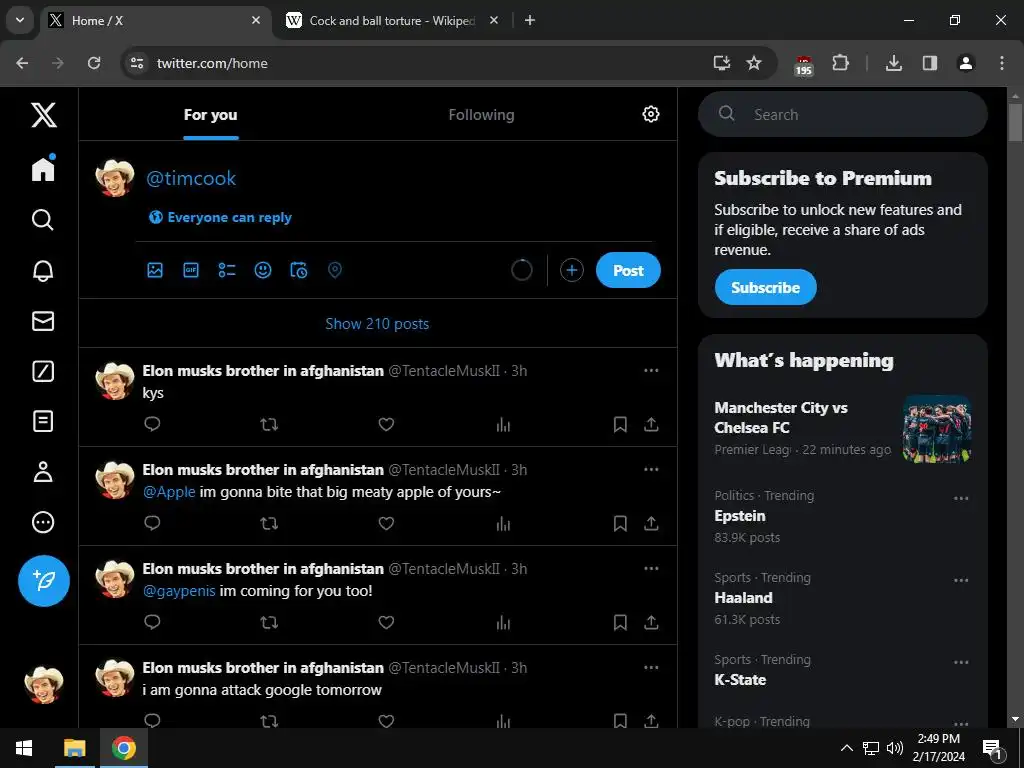
Task: Open Explore magnifier icon in the sidebar
Action: 42,219
